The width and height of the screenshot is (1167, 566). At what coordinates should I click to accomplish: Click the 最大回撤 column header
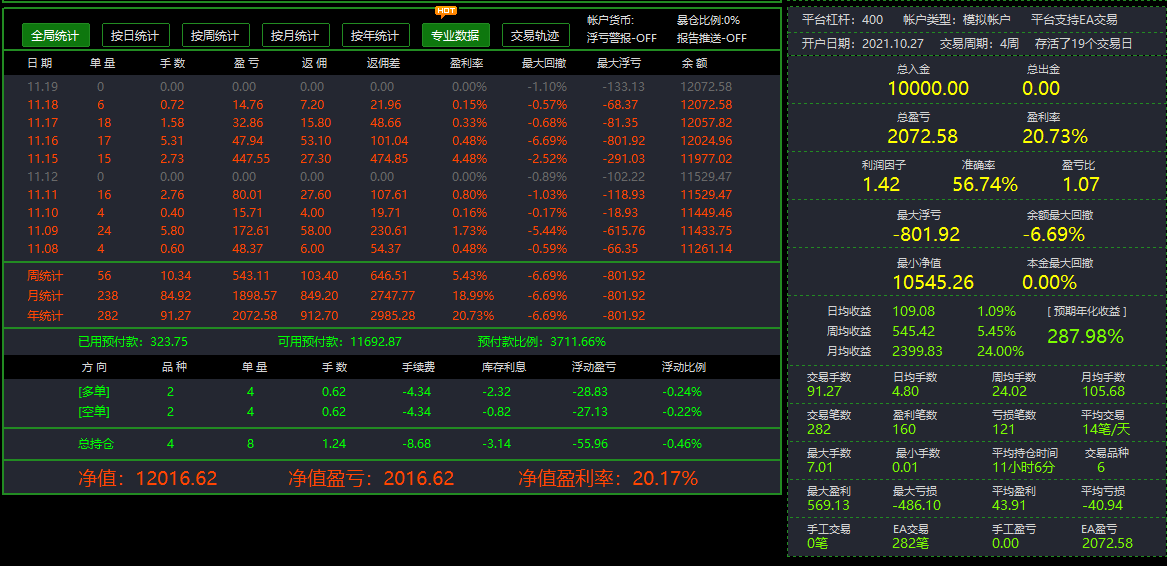click(x=546, y=64)
